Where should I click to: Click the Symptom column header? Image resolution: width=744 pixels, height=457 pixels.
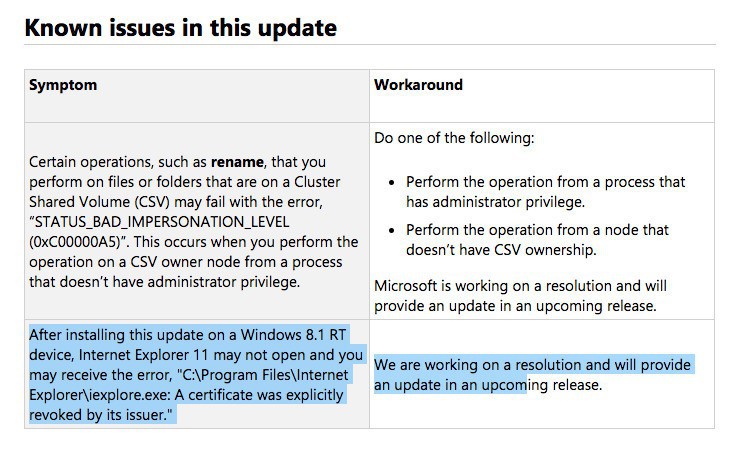63,85
